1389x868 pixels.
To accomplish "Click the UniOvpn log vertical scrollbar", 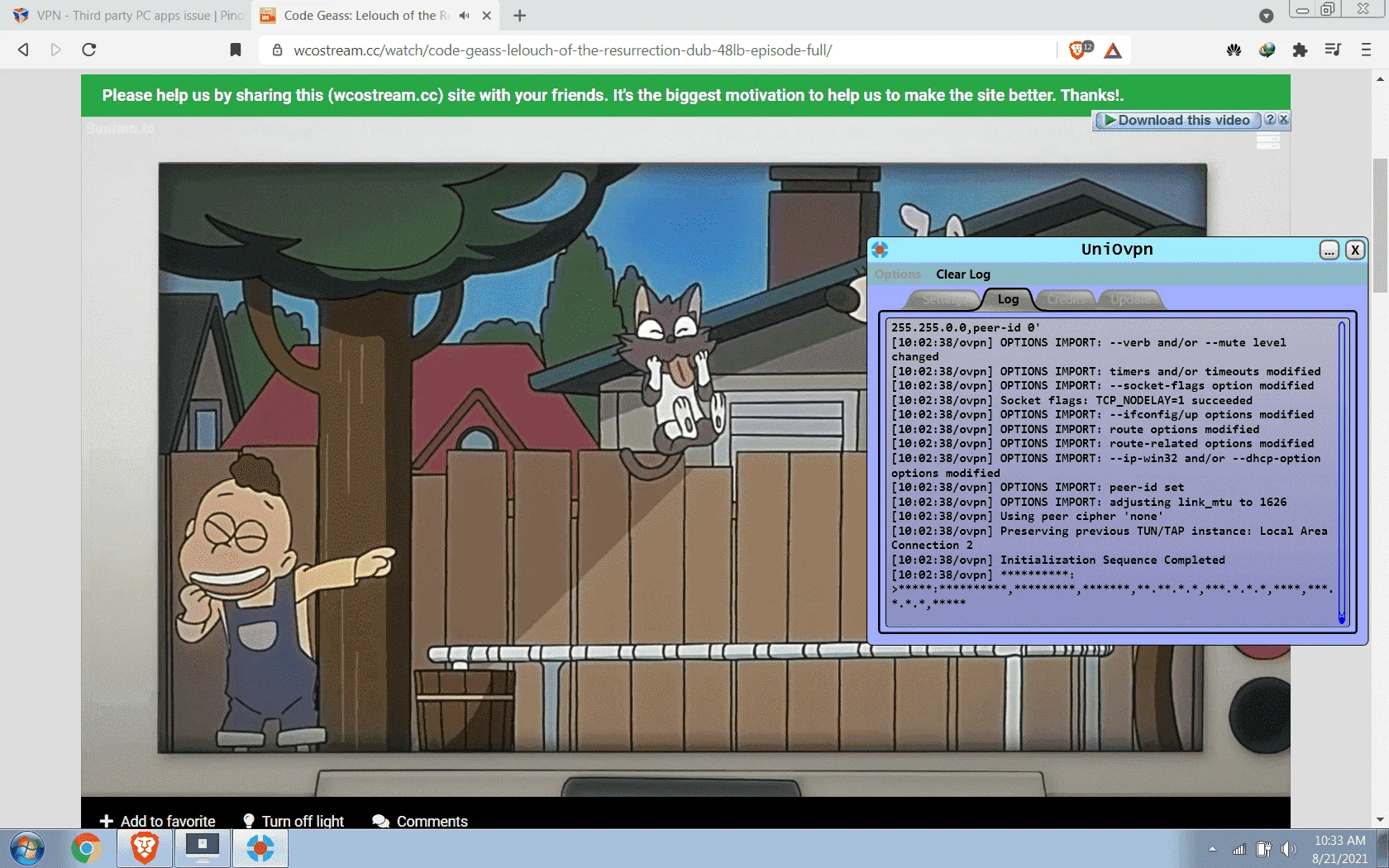I will 1341,473.
